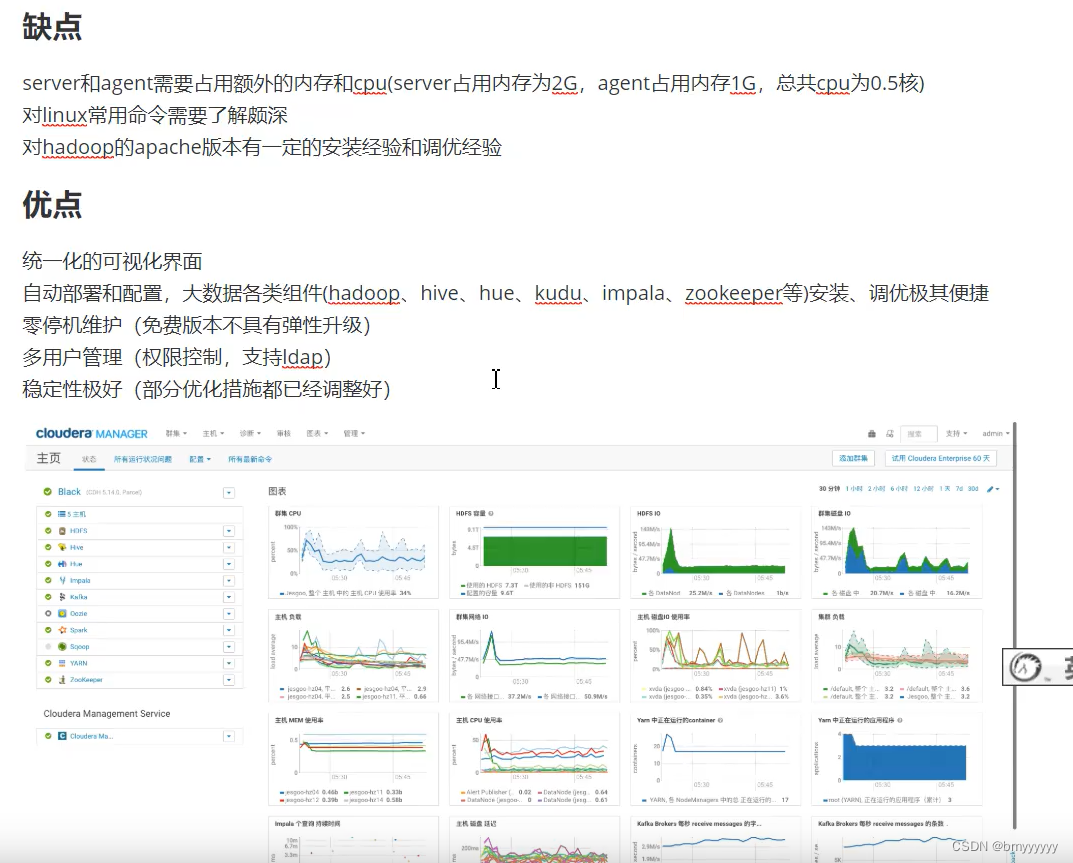Open the 所有运行状况问题 tab
This screenshot has height=863, width=1073.
coord(142,459)
